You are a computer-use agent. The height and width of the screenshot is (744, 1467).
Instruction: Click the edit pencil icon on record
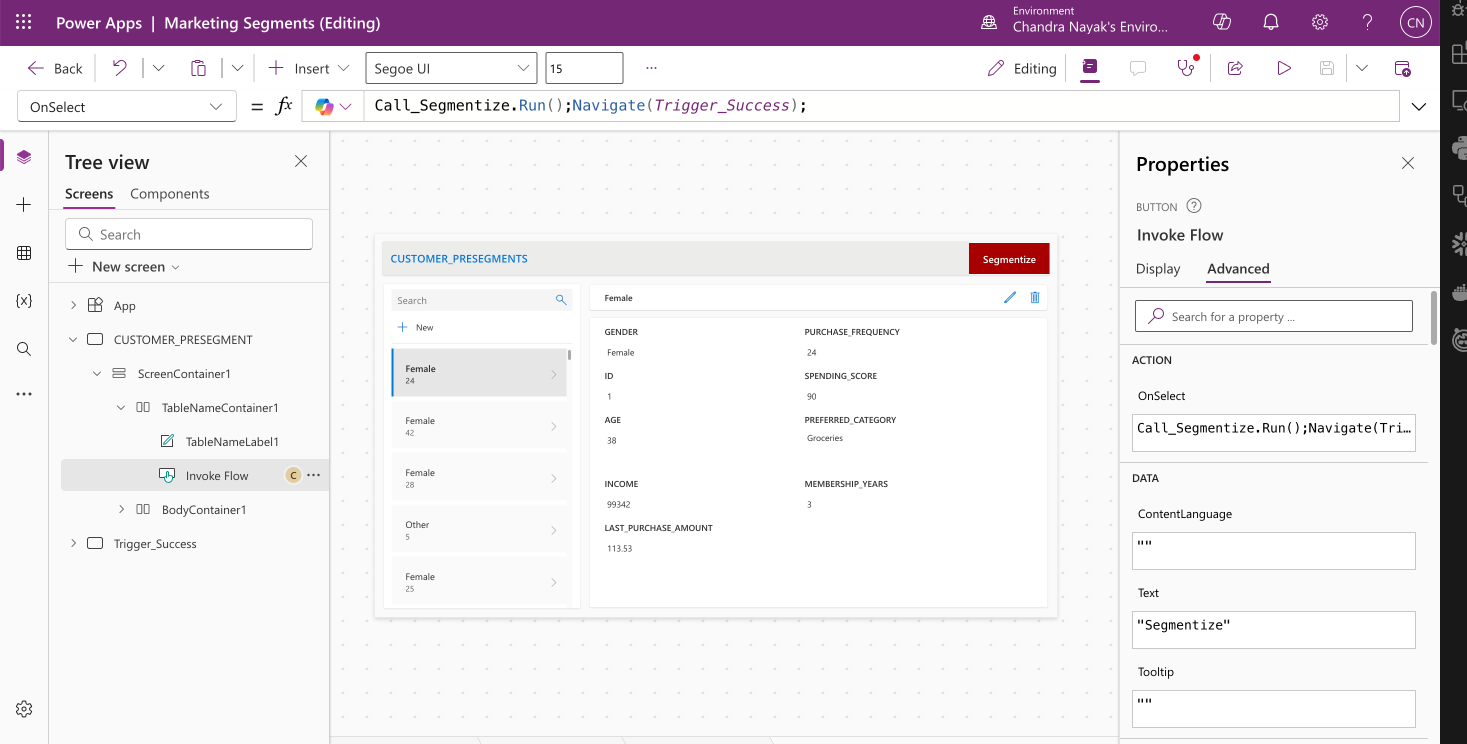point(1010,297)
